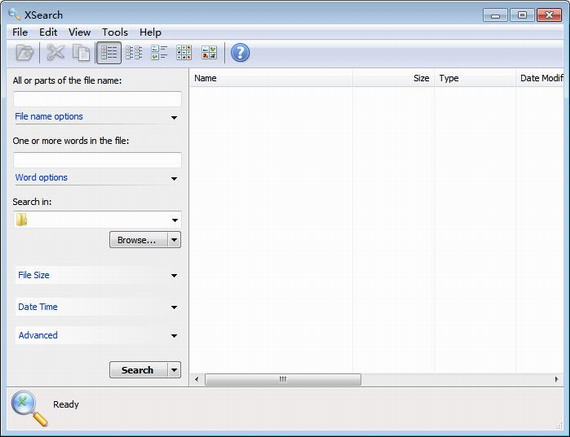Screen dimensions: 570x437
Task: Open the View menu
Action: [x=80, y=32]
